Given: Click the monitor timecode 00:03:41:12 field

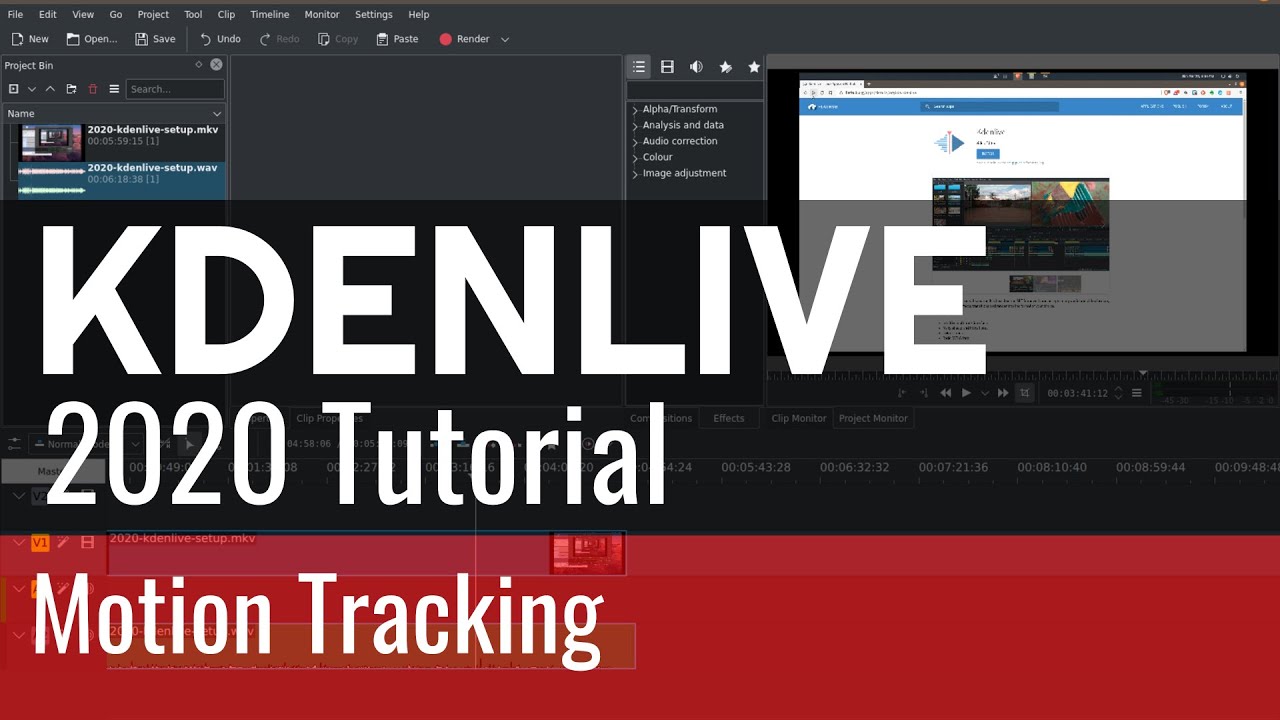Looking at the screenshot, I should point(1077,393).
